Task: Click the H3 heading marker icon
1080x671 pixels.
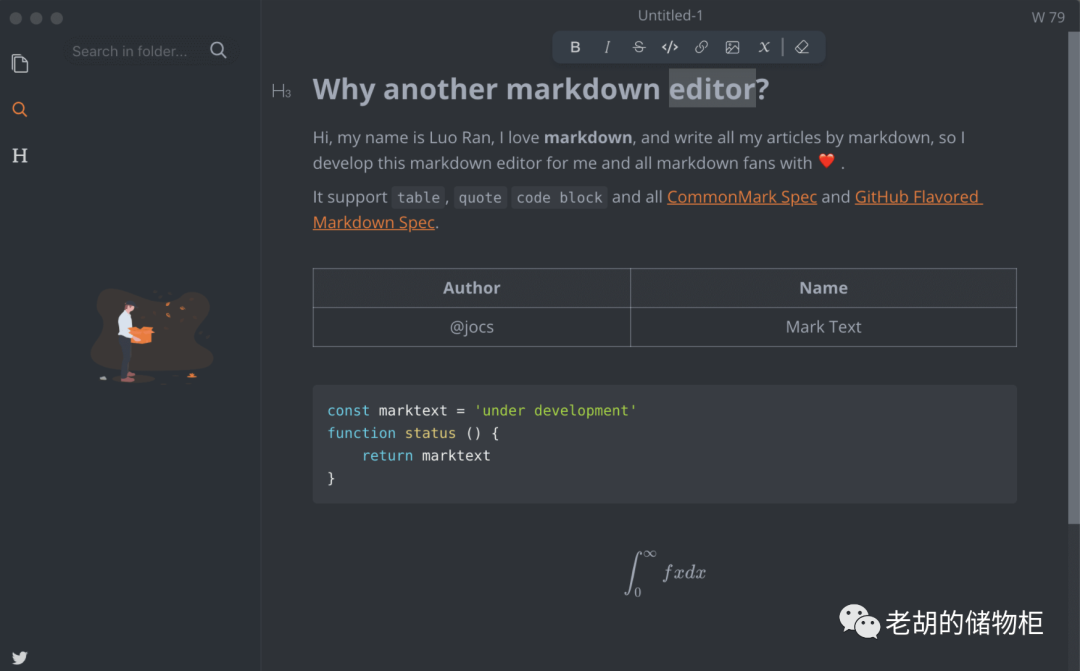Action: click(x=281, y=91)
